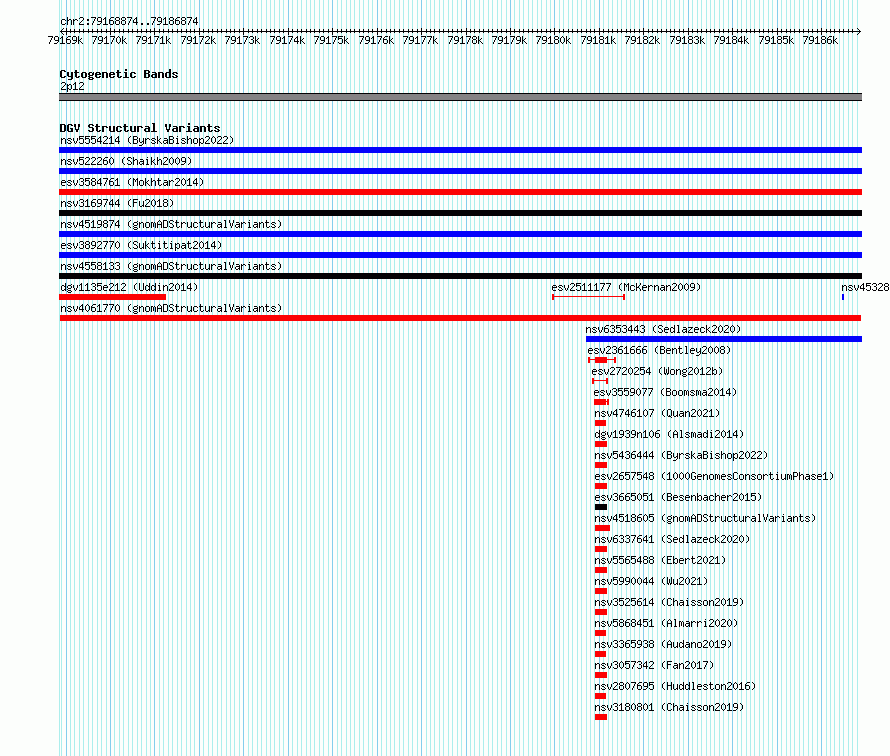Open the esv3559077 (Boomsma2014) label
Screen dimensions: 890x756
(x=665, y=392)
